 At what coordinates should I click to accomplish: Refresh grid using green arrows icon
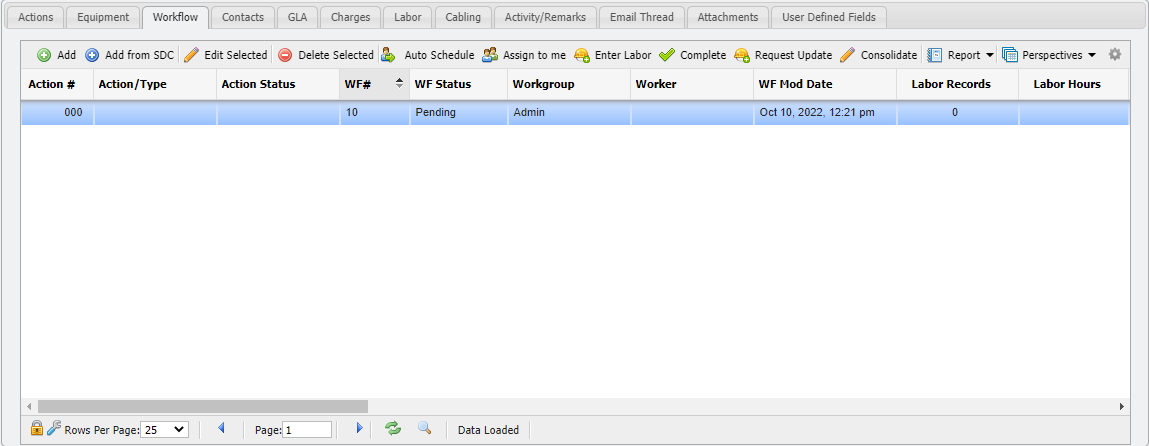click(x=393, y=429)
